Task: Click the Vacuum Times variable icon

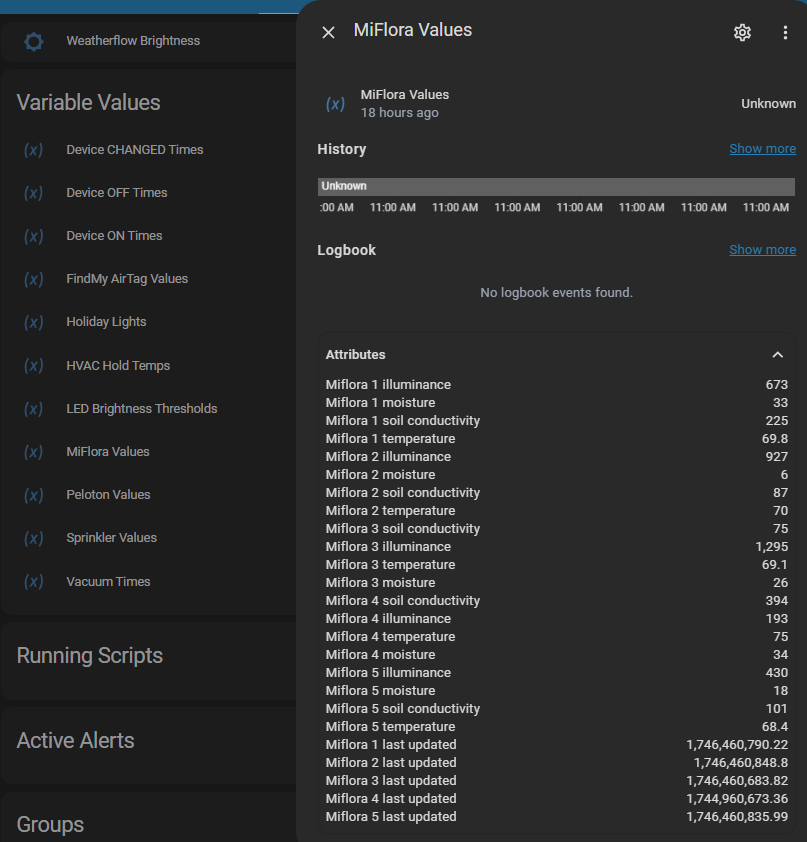Action: 34,582
